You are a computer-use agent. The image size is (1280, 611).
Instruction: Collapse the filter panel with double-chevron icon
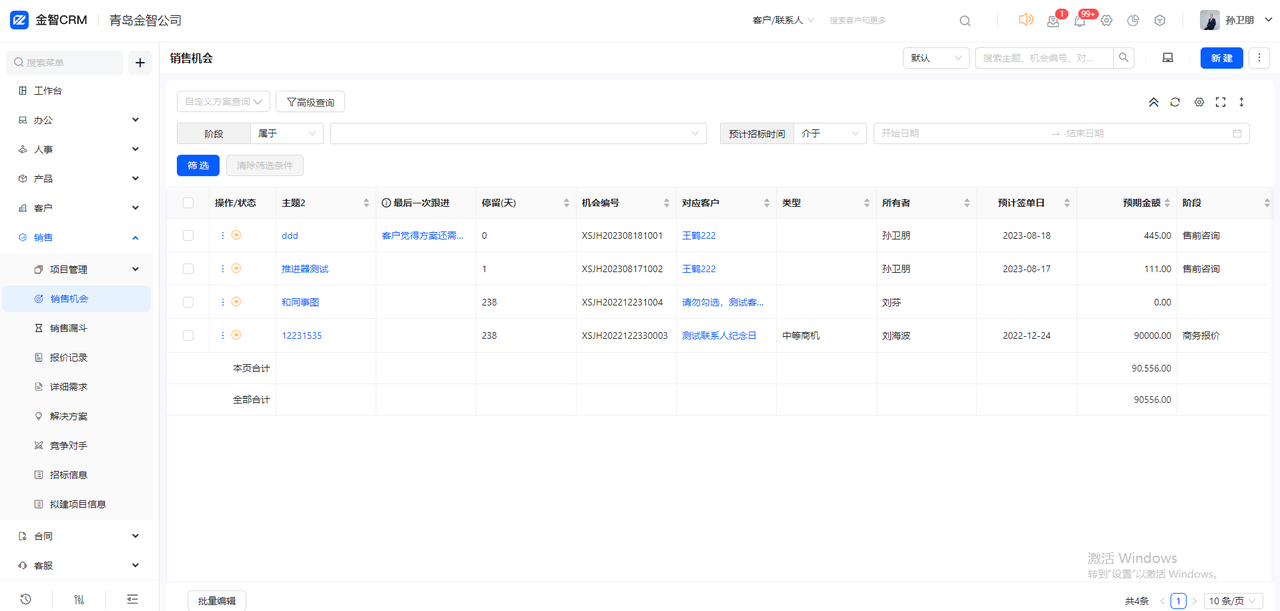click(x=1153, y=102)
